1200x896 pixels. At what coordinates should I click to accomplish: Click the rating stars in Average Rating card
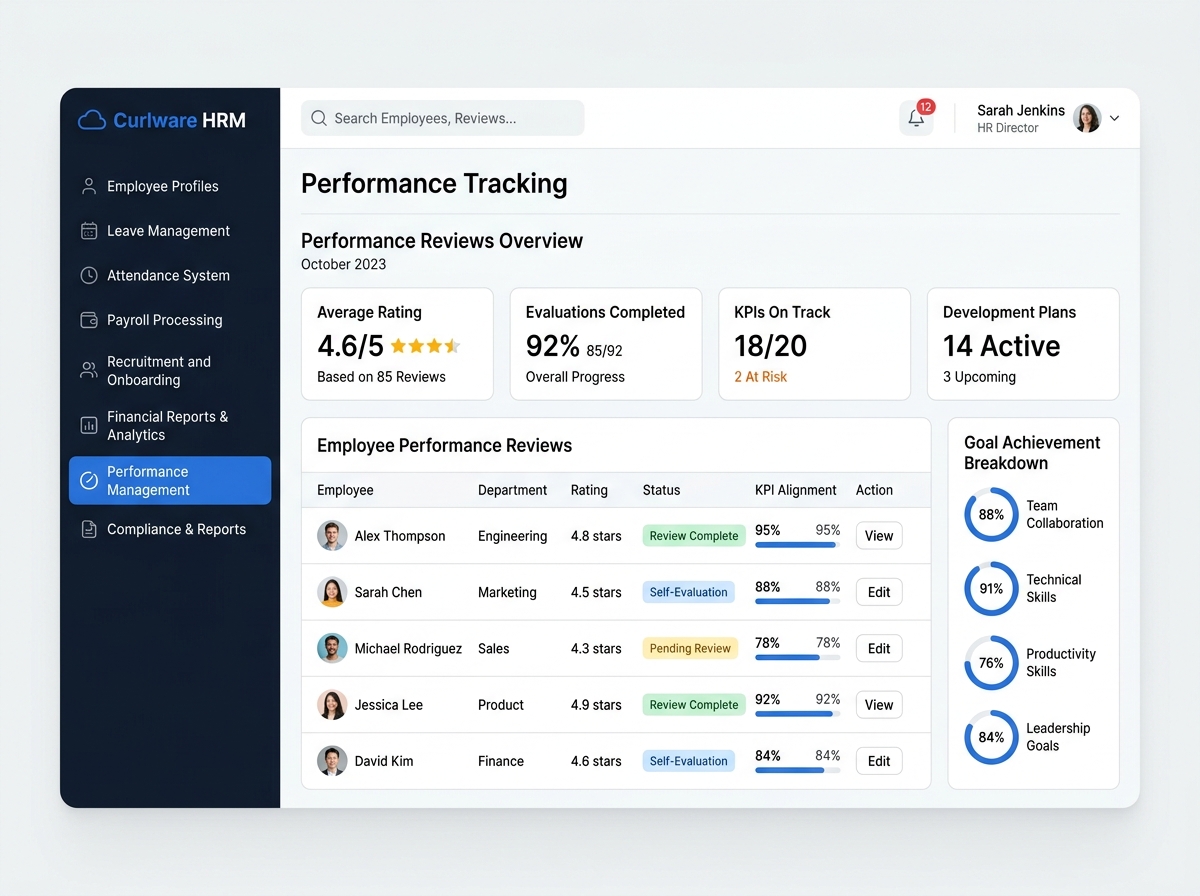[x=425, y=346]
